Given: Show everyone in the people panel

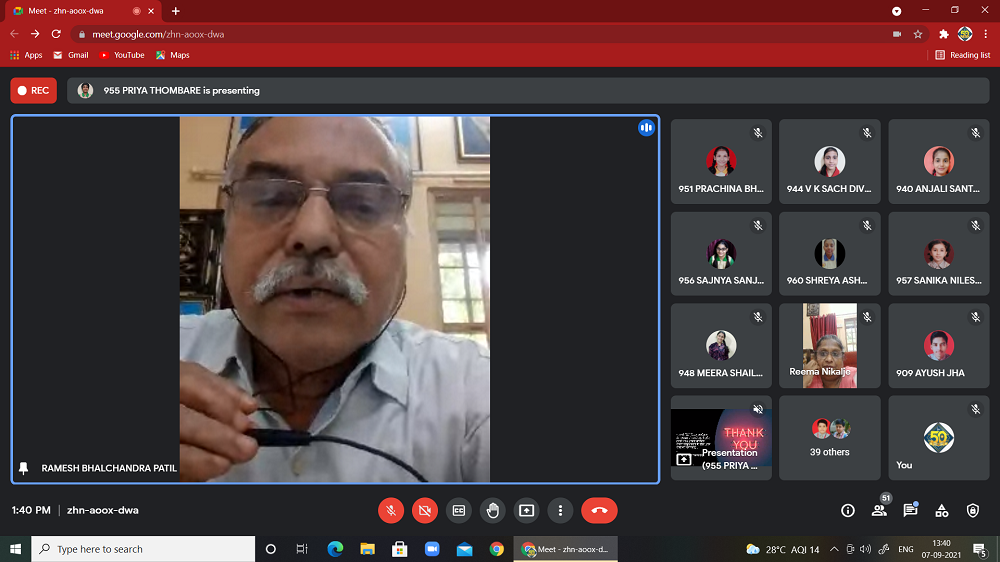Looking at the screenshot, I should 879,510.
